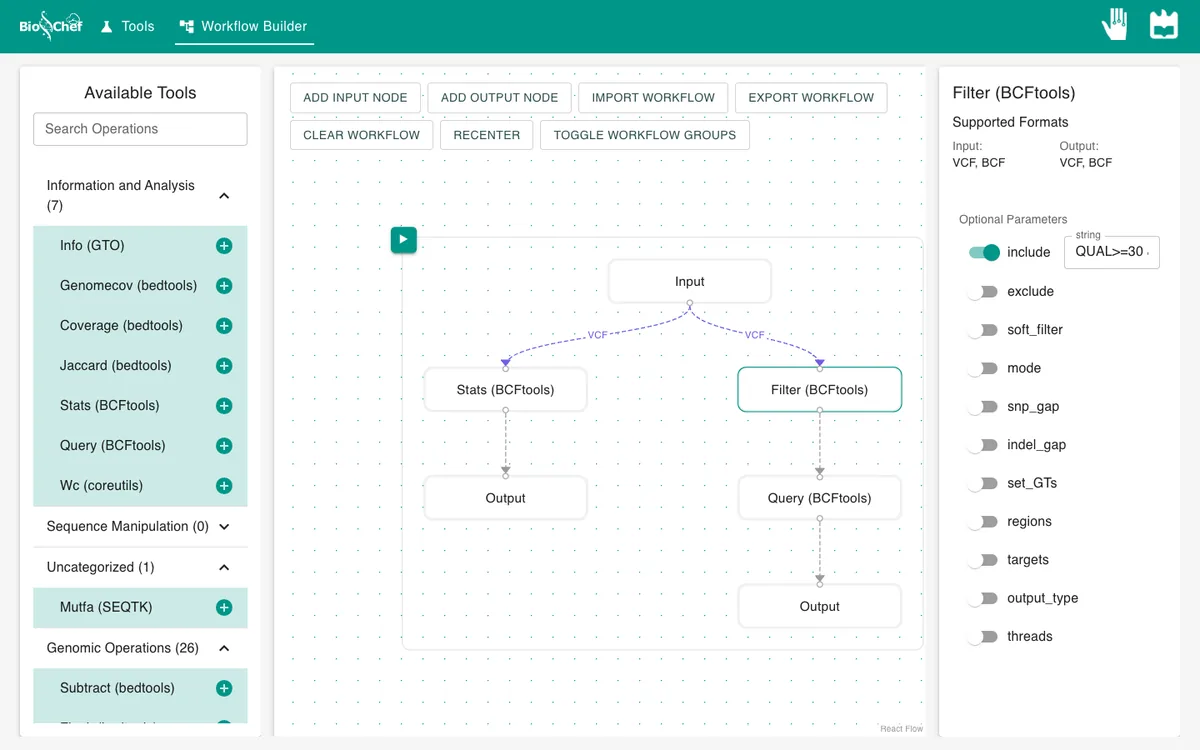
Task: Focus the Search Operations field
Action: pos(140,129)
